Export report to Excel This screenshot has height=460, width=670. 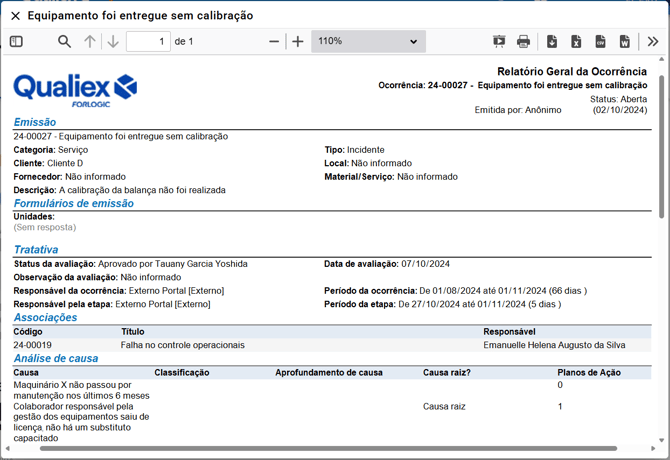tap(576, 42)
